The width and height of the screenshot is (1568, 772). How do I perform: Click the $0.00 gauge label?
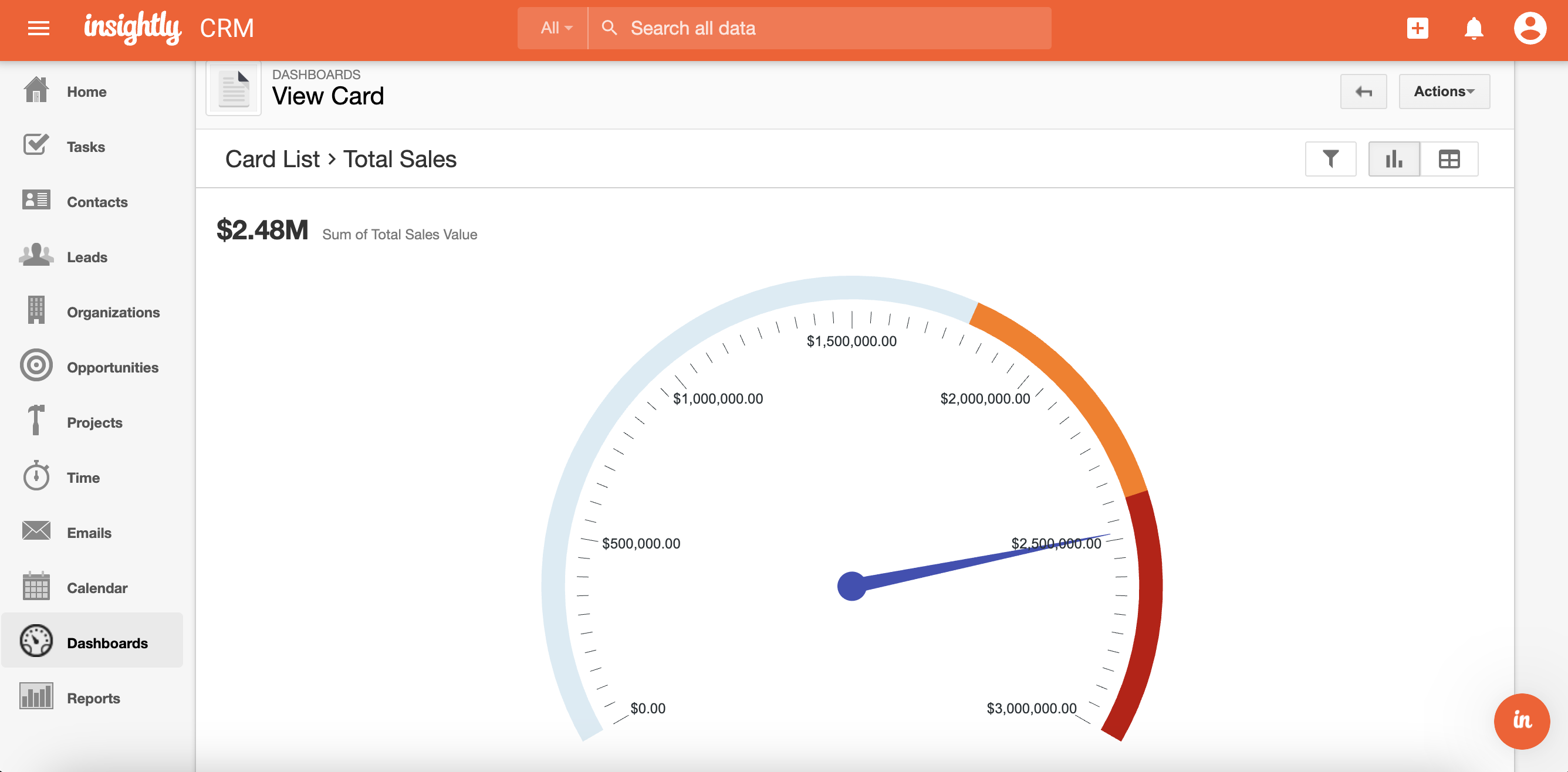point(648,708)
